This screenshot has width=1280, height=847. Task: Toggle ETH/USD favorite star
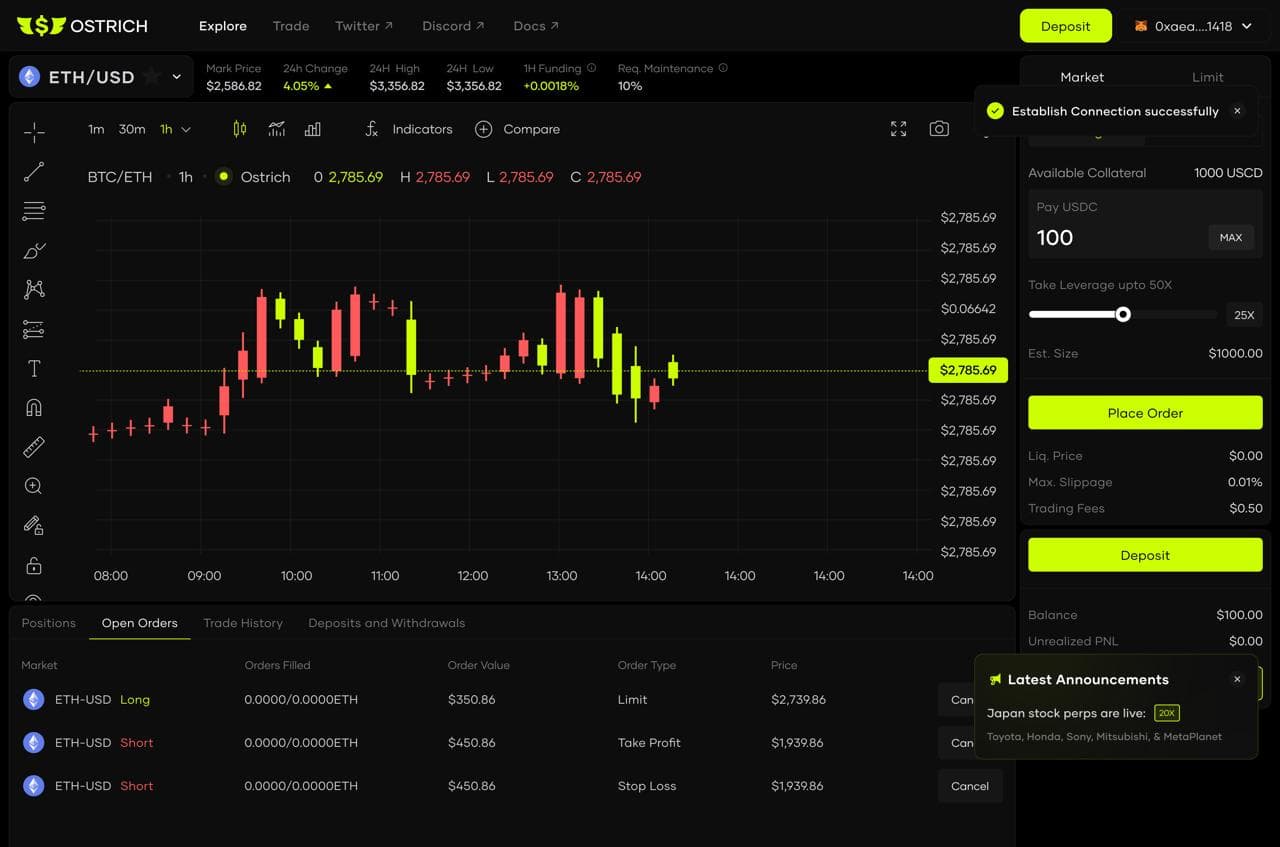tap(151, 77)
